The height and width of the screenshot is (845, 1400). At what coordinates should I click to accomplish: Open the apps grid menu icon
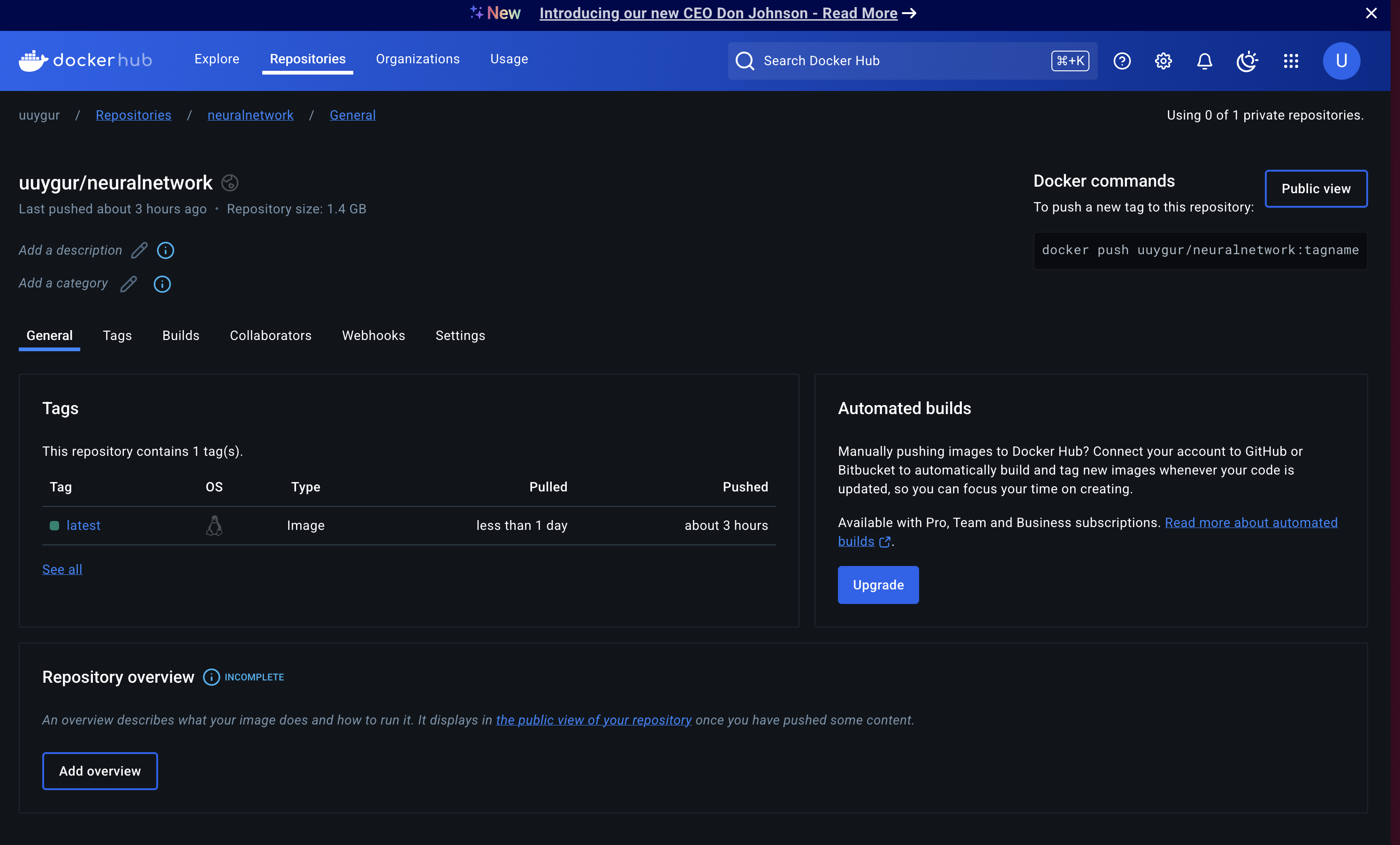[x=1291, y=61]
